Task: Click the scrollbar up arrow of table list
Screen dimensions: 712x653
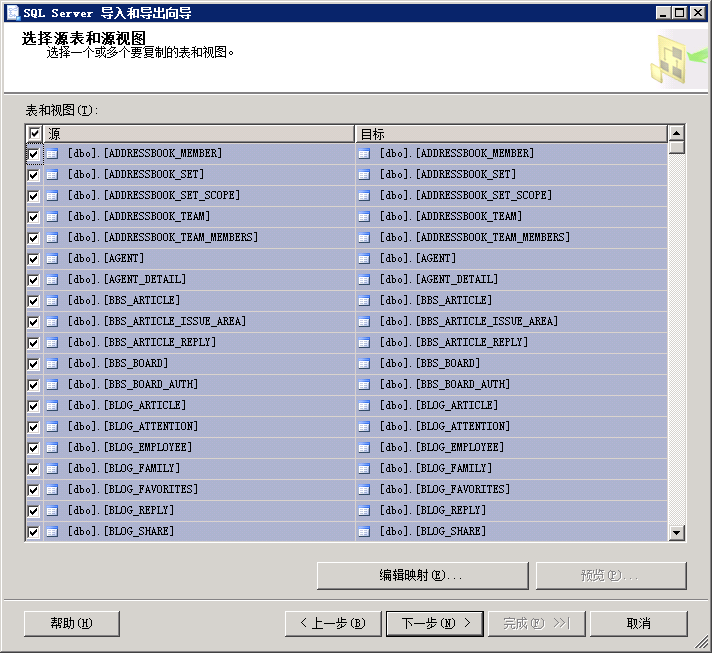Action: point(677,133)
